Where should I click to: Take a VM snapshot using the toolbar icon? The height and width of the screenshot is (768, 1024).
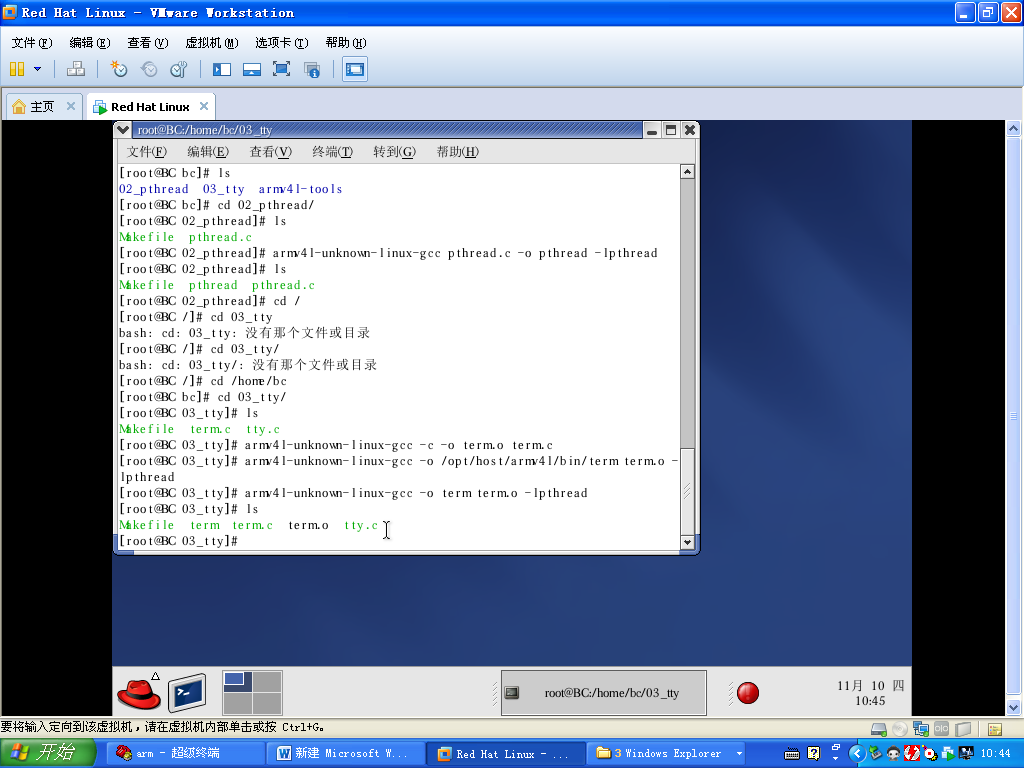click(x=118, y=69)
